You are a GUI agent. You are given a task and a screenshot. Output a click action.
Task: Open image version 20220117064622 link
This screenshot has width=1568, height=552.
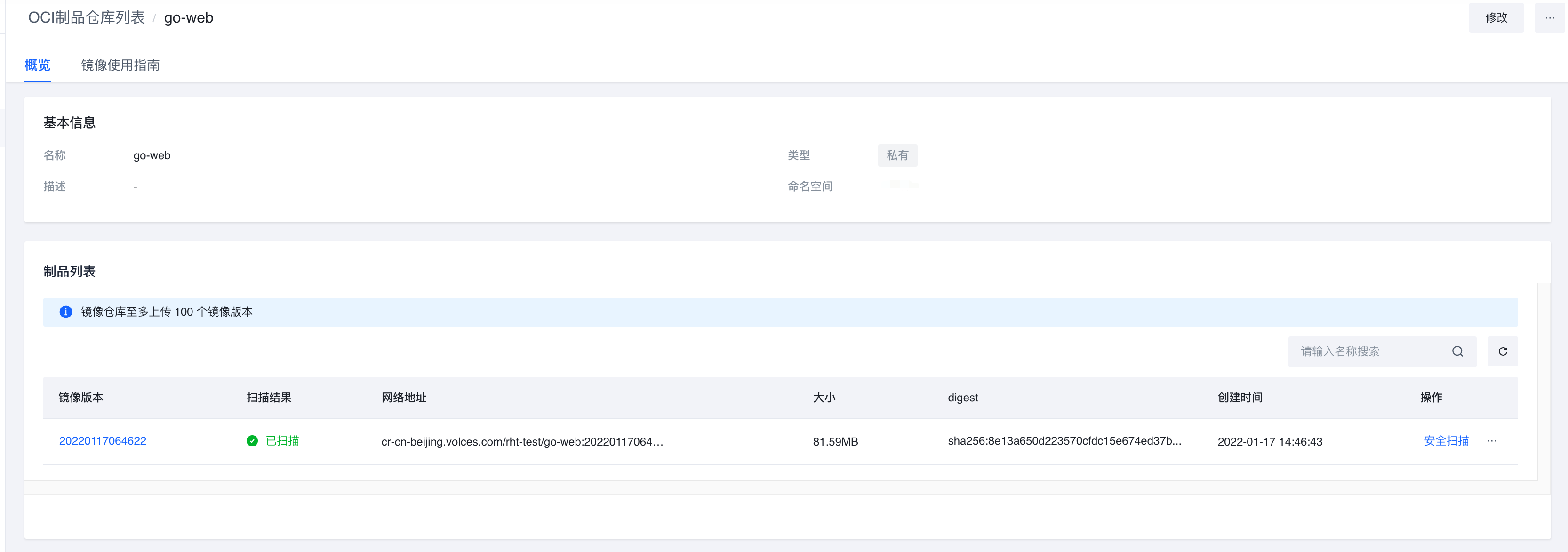pyautogui.click(x=102, y=441)
